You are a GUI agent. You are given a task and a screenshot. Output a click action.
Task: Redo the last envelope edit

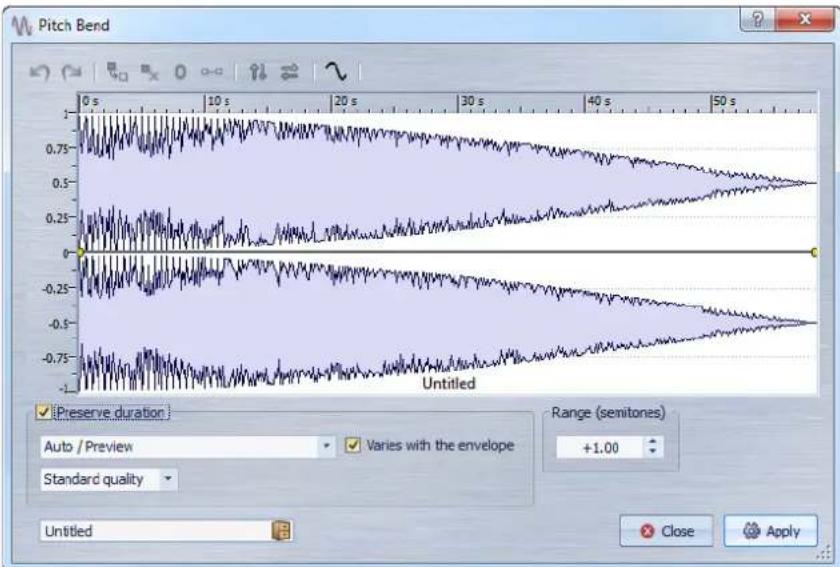[71, 71]
